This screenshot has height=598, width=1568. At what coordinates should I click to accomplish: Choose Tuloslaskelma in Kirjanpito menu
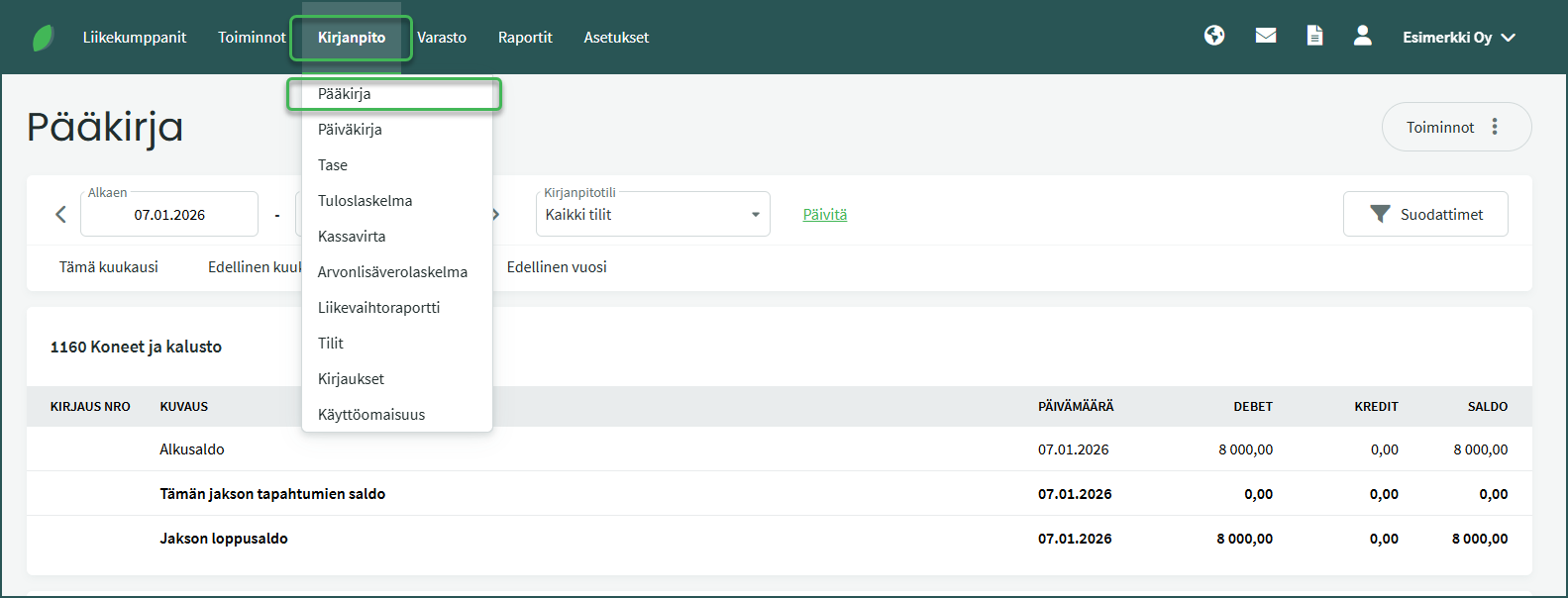coord(365,201)
